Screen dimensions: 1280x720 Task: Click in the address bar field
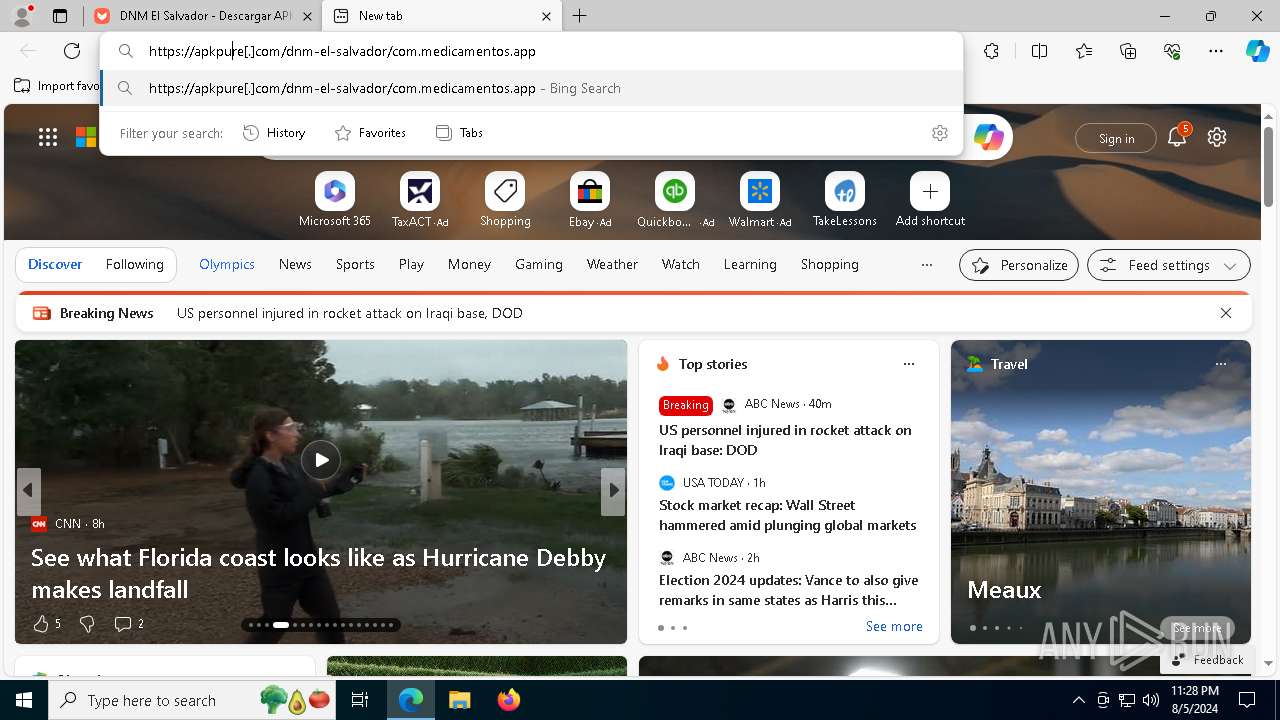(x=532, y=51)
